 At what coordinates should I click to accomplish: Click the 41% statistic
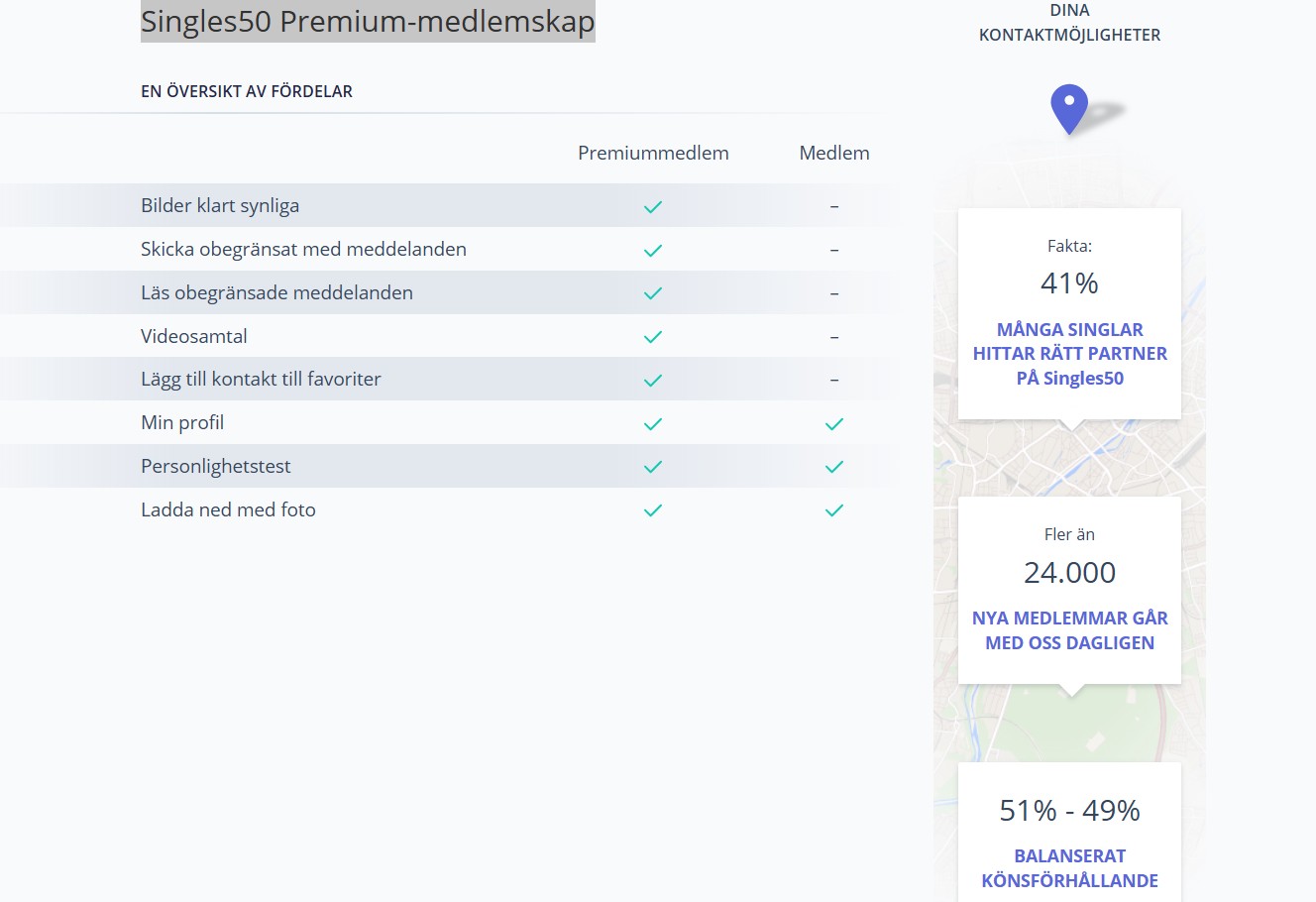click(1069, 283)
